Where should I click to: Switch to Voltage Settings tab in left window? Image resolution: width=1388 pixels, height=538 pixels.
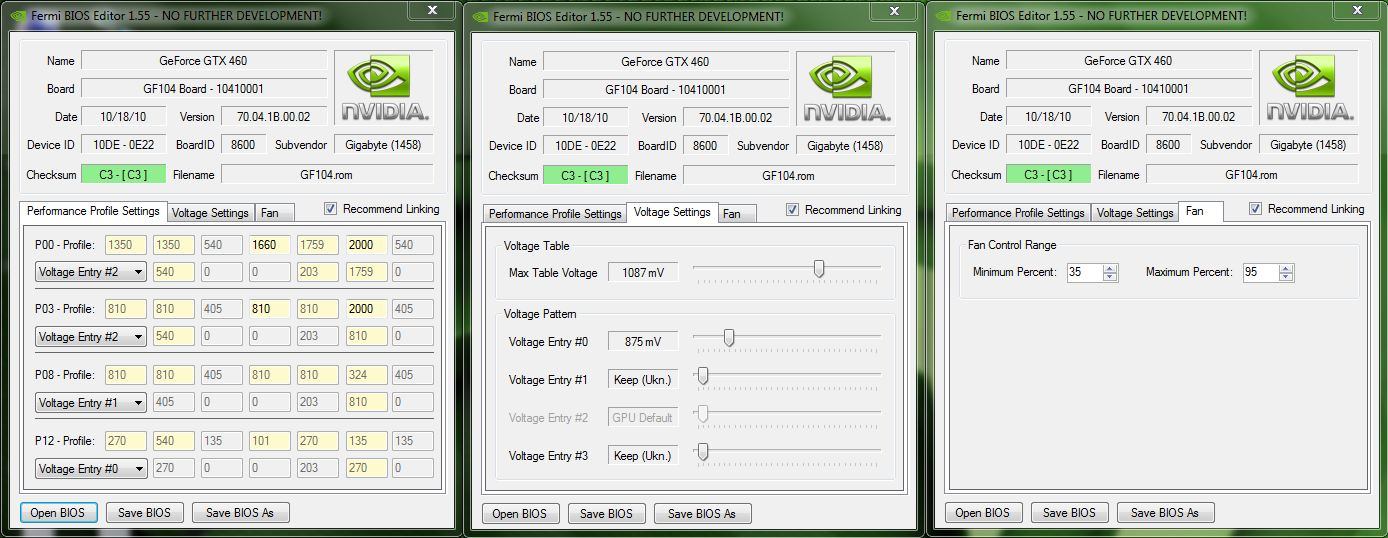(210, 213)
